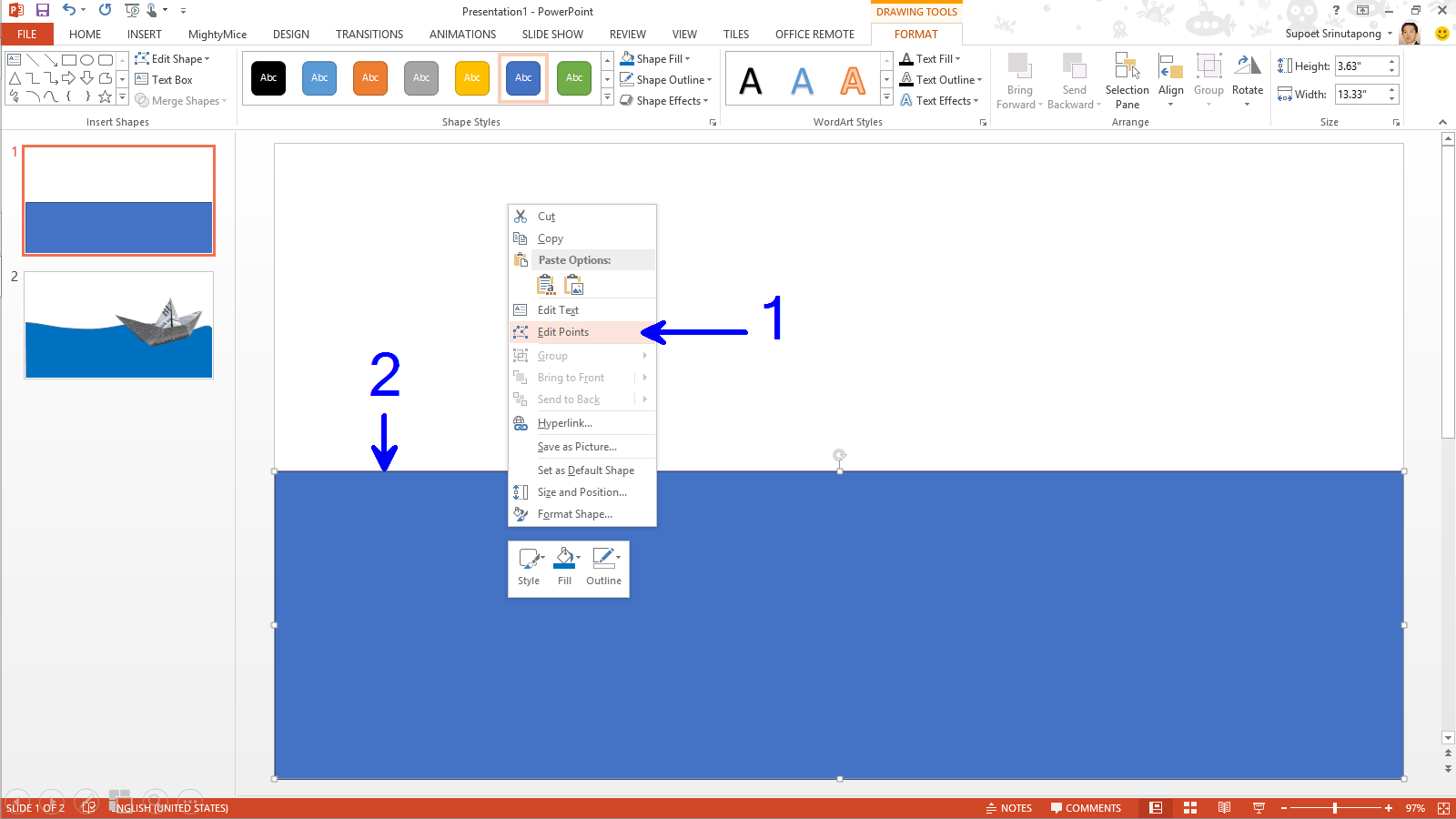Click the Undo arrow icon
1456x819 pixels.
coord(69,10)
